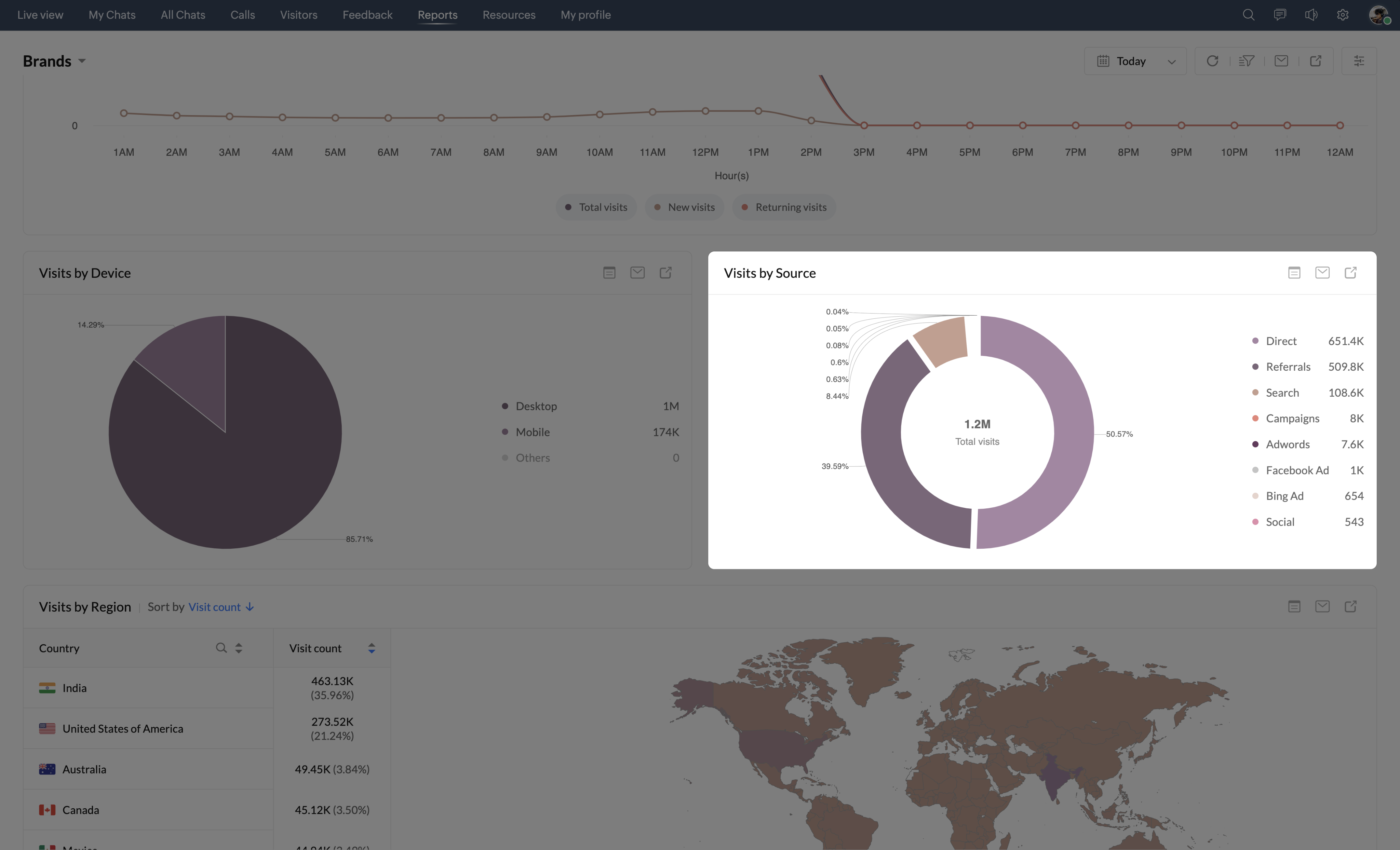Toggle Total visits legend series

[x=596, y=207]
